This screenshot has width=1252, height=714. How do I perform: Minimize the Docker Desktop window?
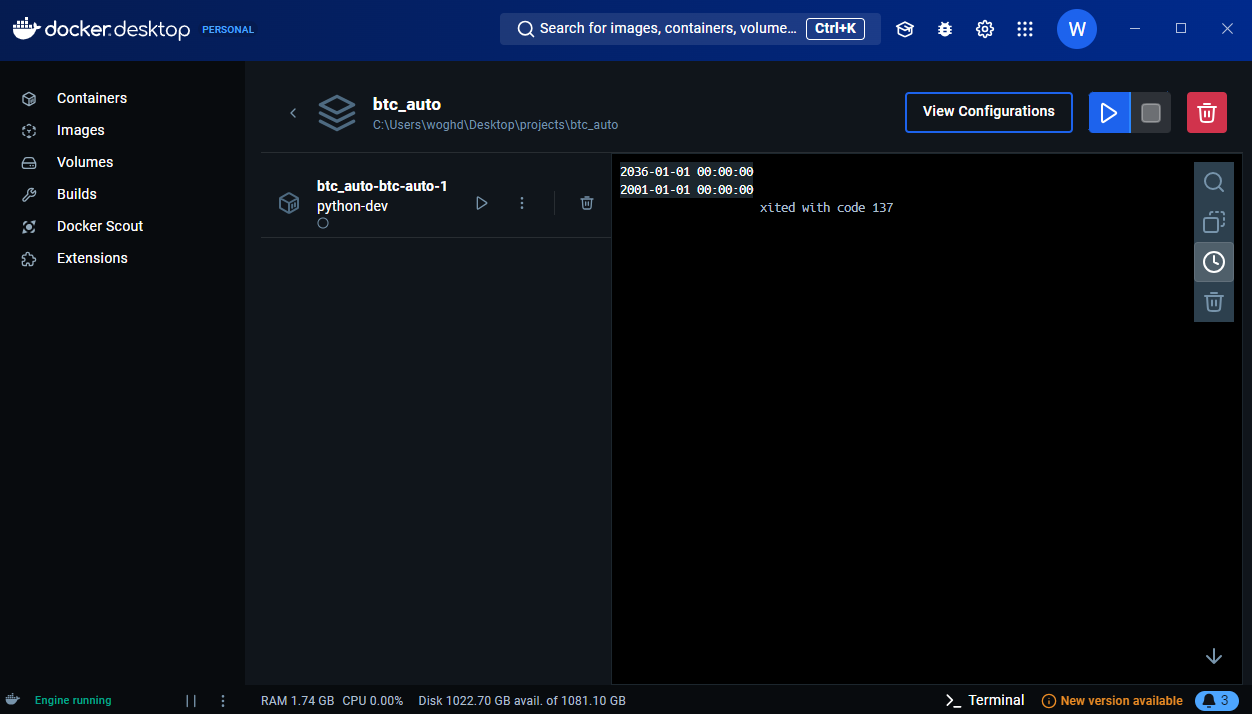coord(1134,29)
